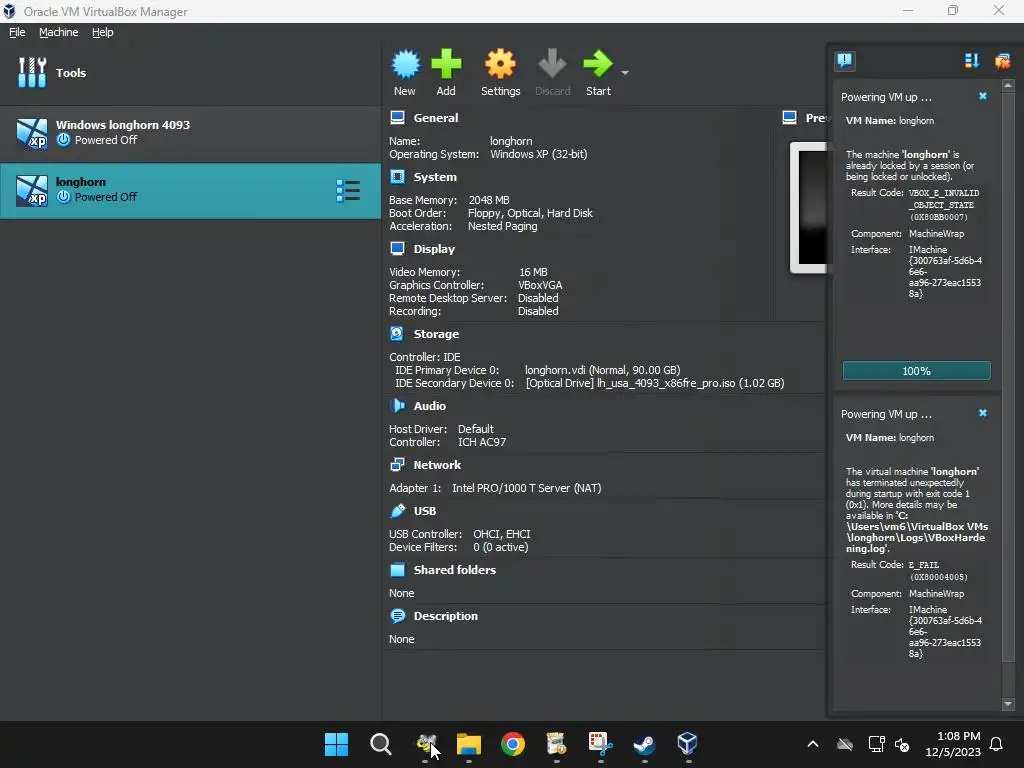This screenshot has width=1024, height=768.
Task: Launch Google Chrome from taskbar
Action: click(x=513, y=744)
